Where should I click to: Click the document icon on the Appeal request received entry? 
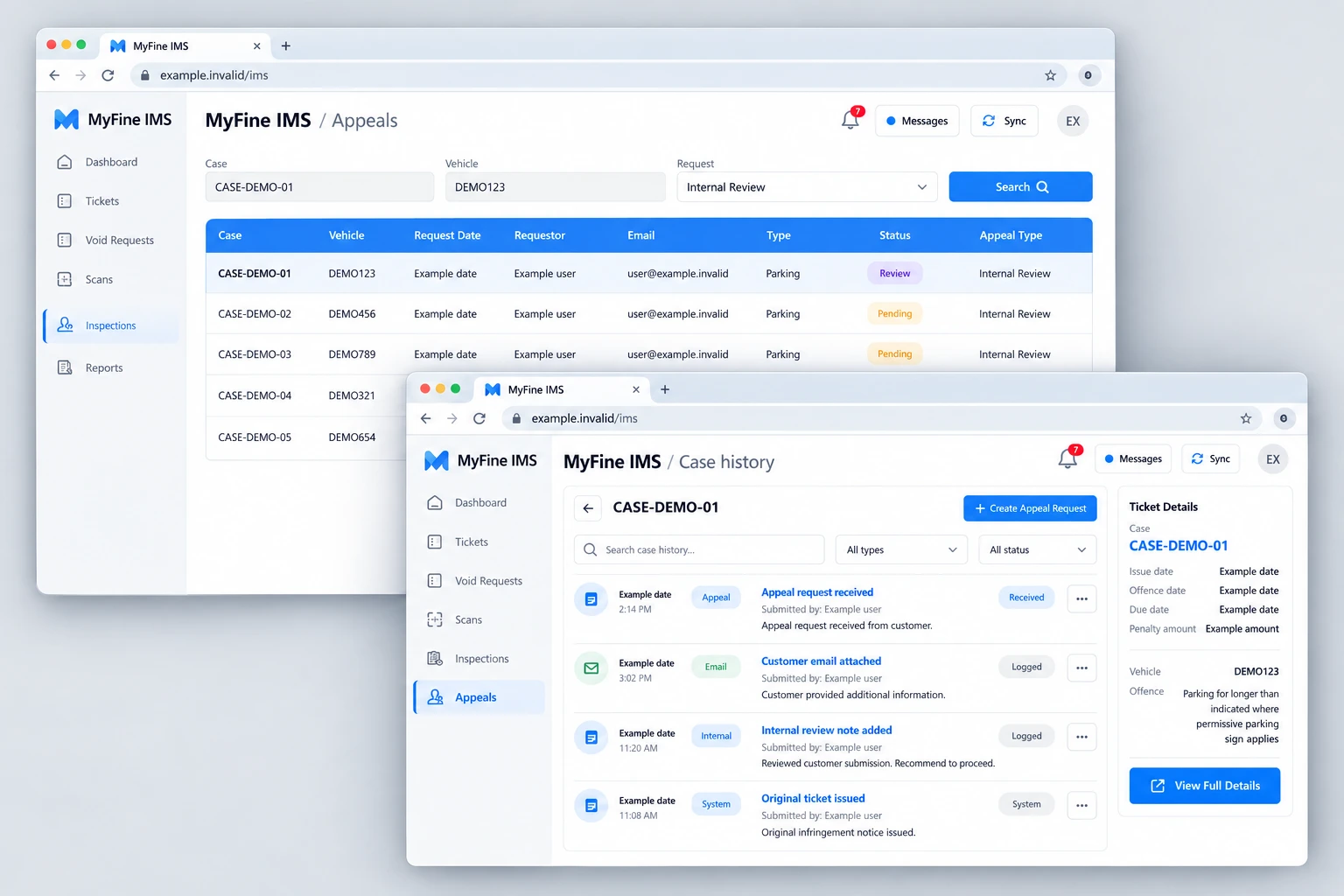pos(591,599)
